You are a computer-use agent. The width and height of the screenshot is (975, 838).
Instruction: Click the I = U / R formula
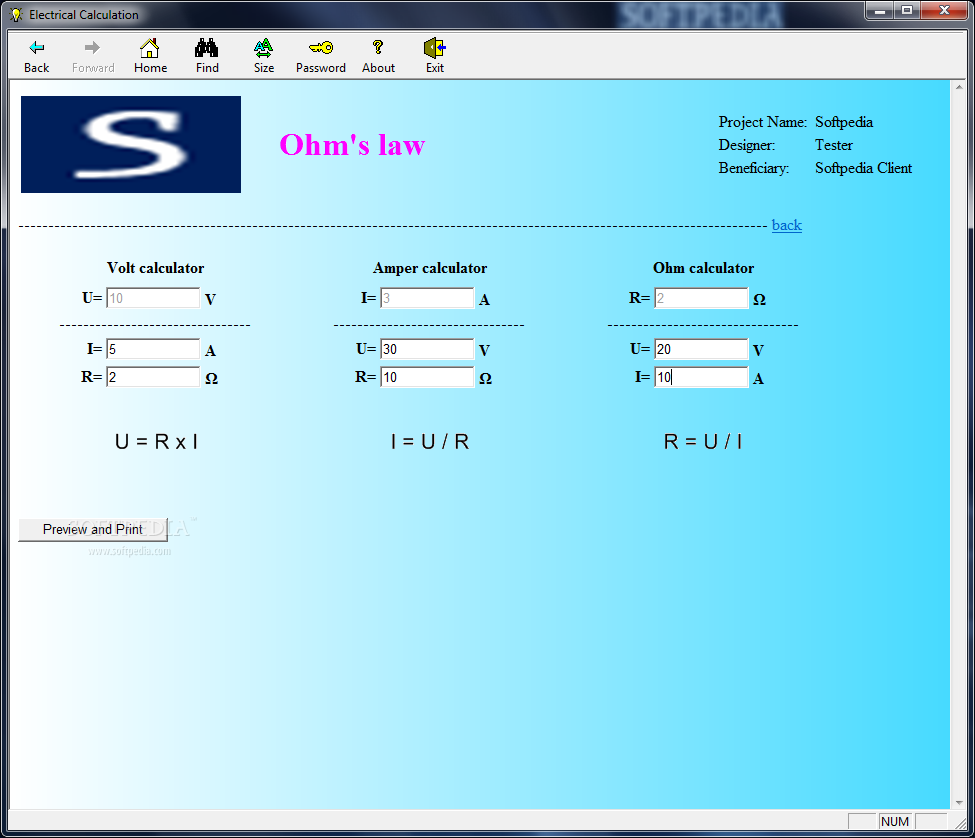coord(430,442)
